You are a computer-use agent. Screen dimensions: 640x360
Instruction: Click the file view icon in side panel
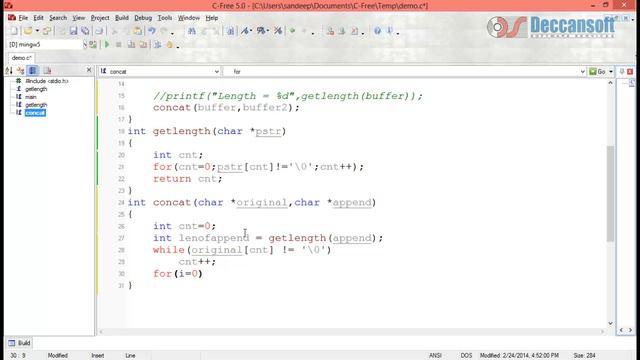(47, 71)
